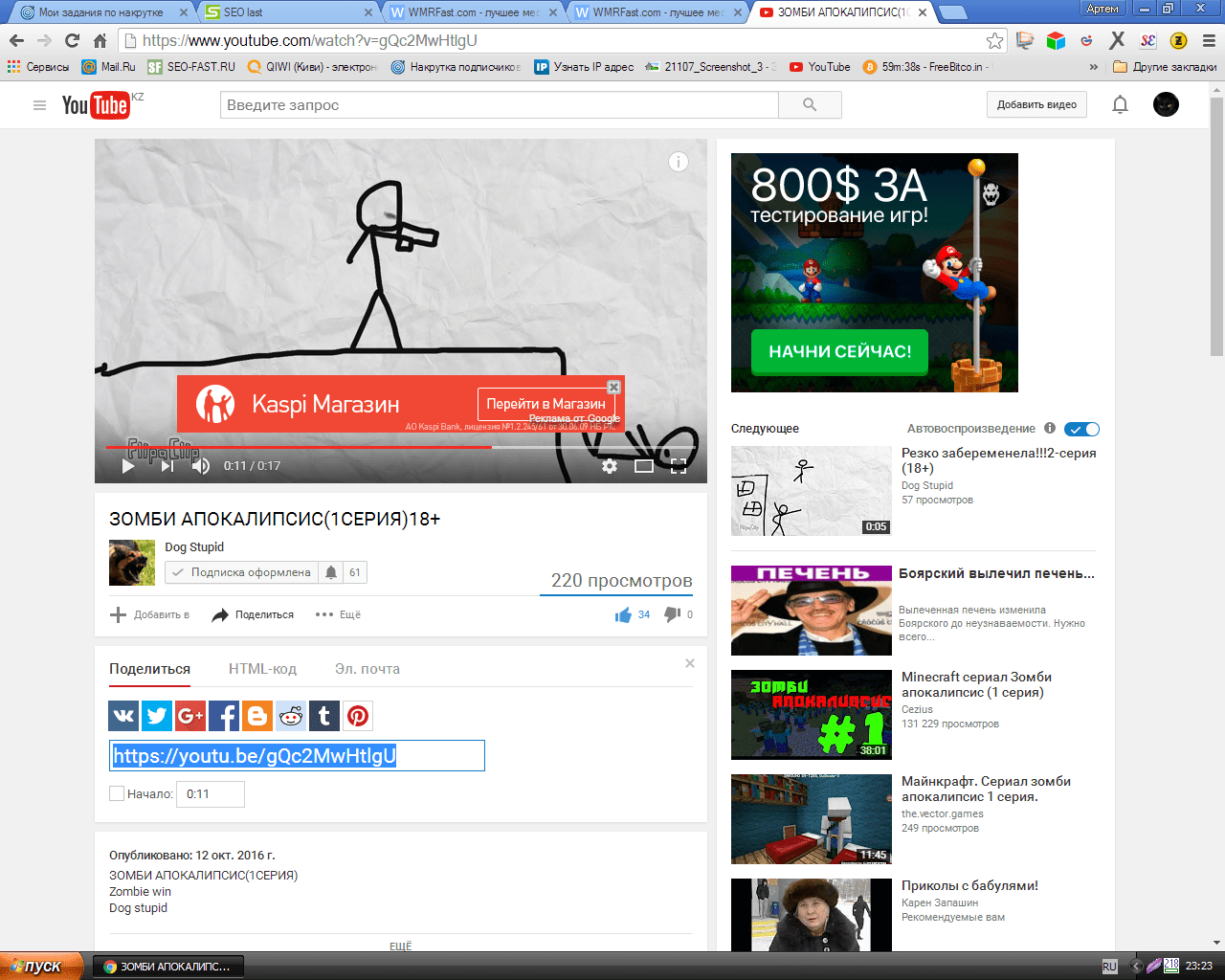The height and width of the screenshot is (980, 1225).
Task: Click the Пуск start button
Action: tap(41, 967)
